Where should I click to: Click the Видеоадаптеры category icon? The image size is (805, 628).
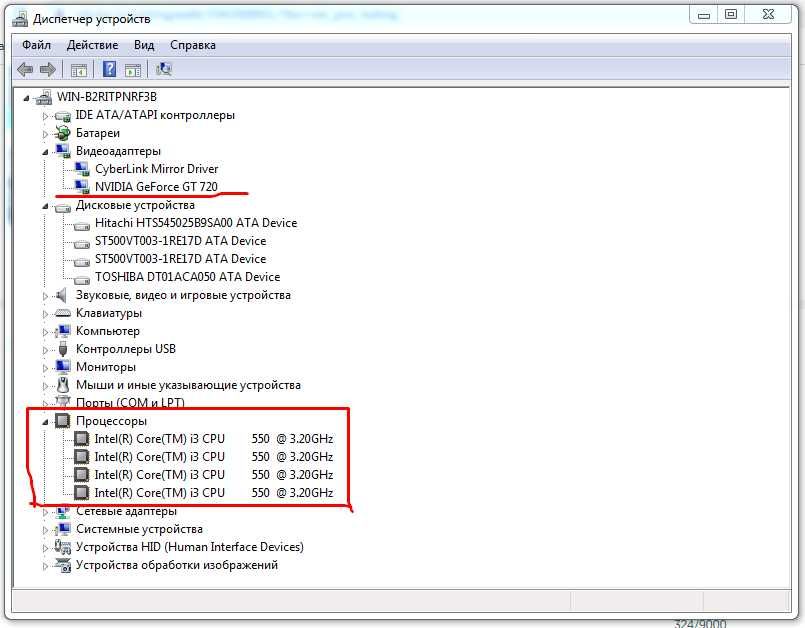click(63, 151)
